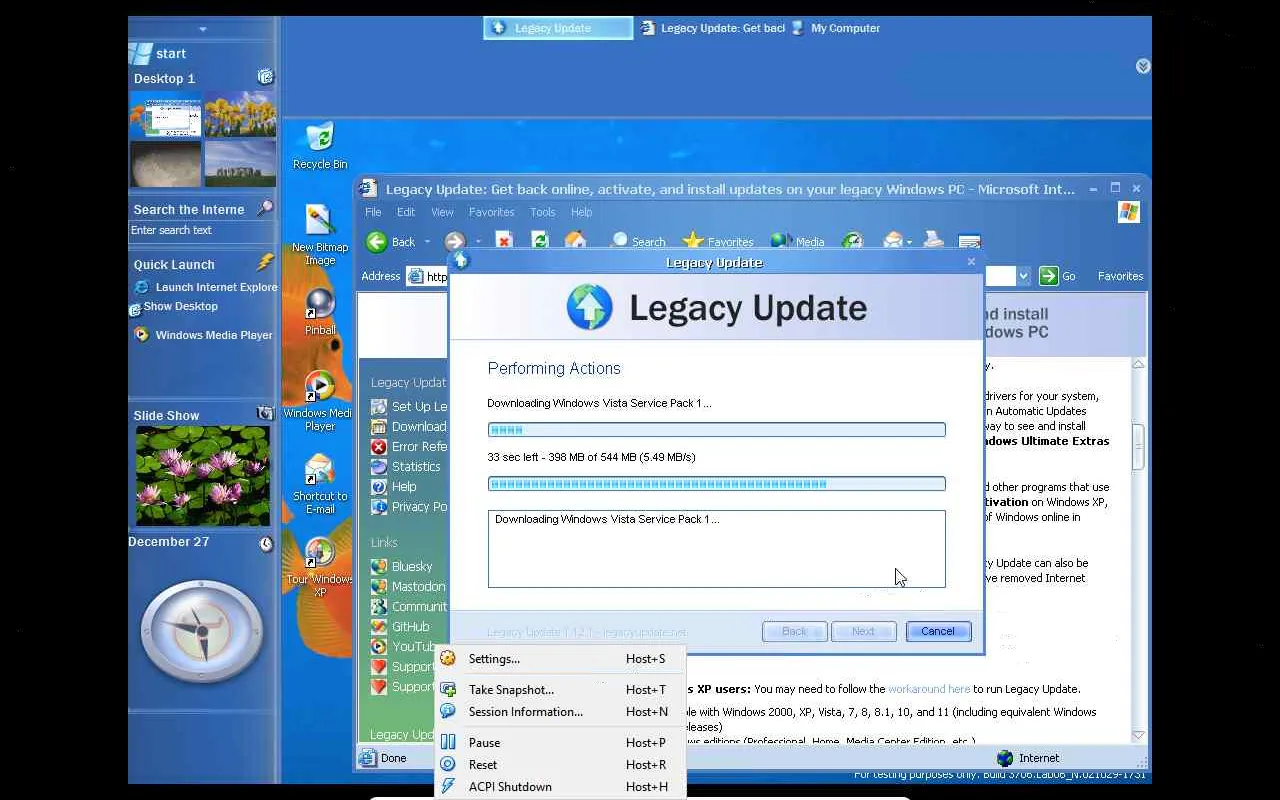Click the Stop button in Internet Explorer toolbar
The width and height of the screenshot is (1280, 800).
click(504, 241)
